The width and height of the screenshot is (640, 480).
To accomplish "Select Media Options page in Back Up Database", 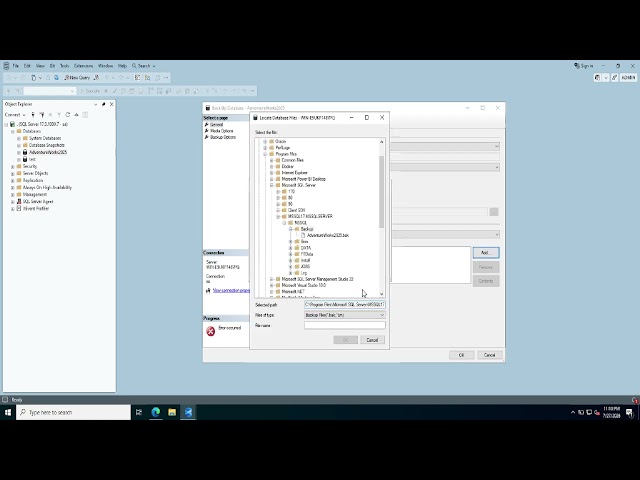I will click(x=222, y=131).
